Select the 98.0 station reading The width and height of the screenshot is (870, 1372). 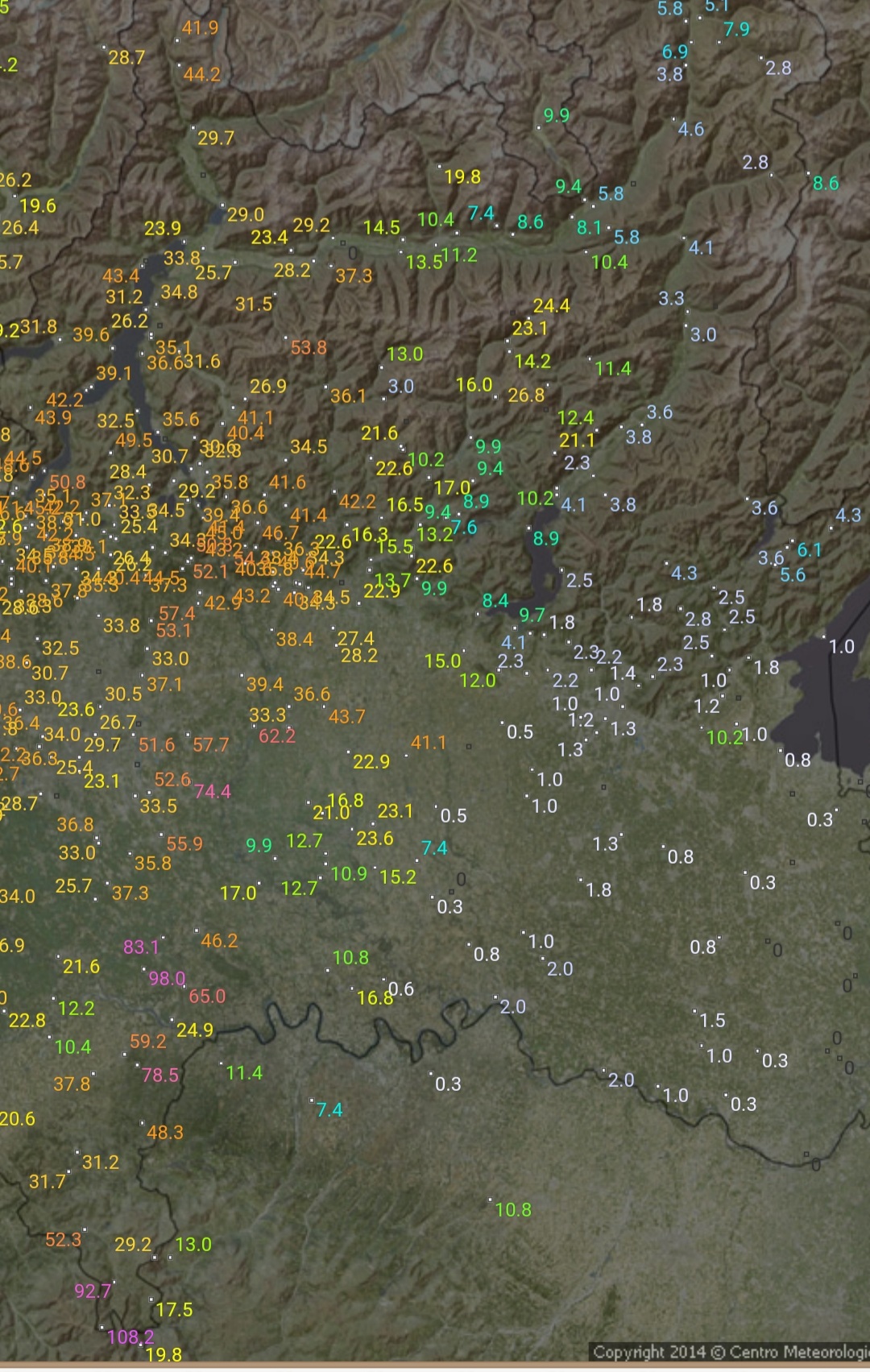[168, 978]
